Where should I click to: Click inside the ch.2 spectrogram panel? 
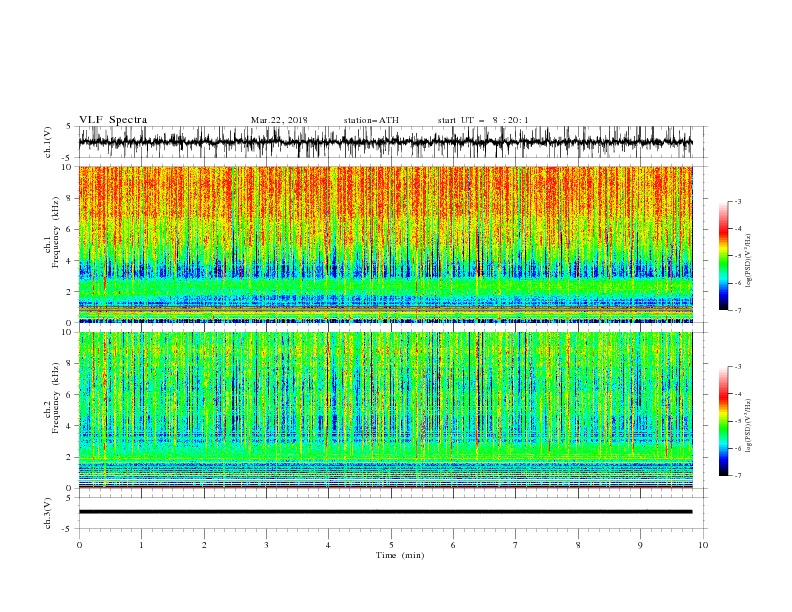pos(385,410)
